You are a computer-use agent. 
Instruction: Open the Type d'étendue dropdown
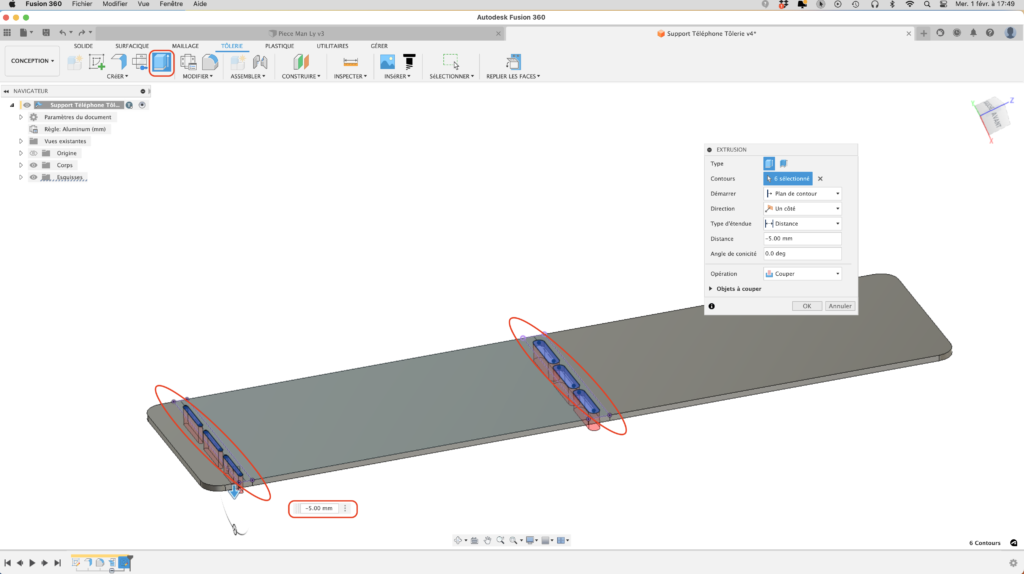pyautogui.click(x=802, y=223)
